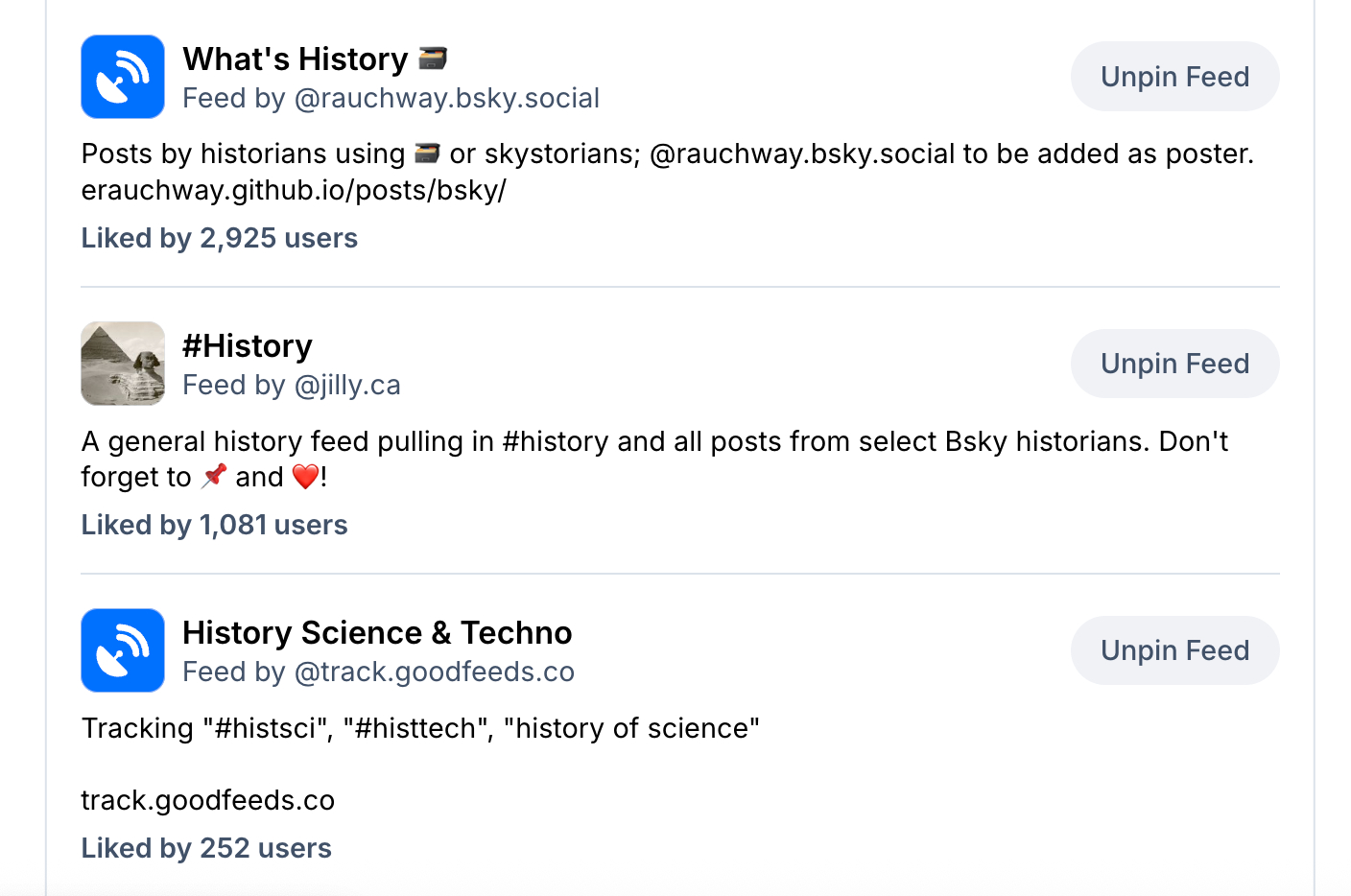Viewport: 1351px width, 896px height.
Task: Click the pushpin emoji in #History description
Action: coord(214,476)
